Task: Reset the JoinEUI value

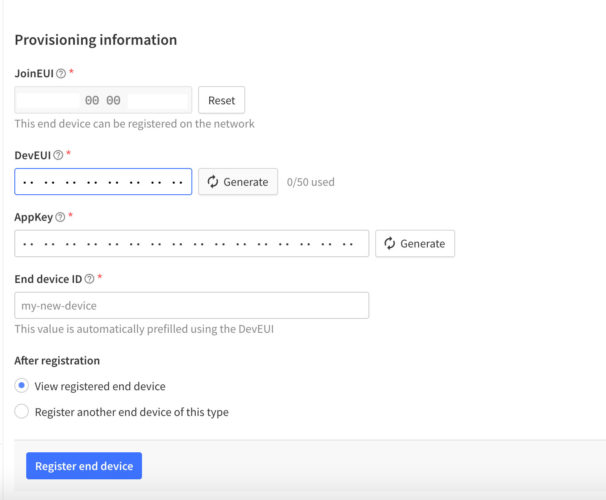Action: pos(221,100)
